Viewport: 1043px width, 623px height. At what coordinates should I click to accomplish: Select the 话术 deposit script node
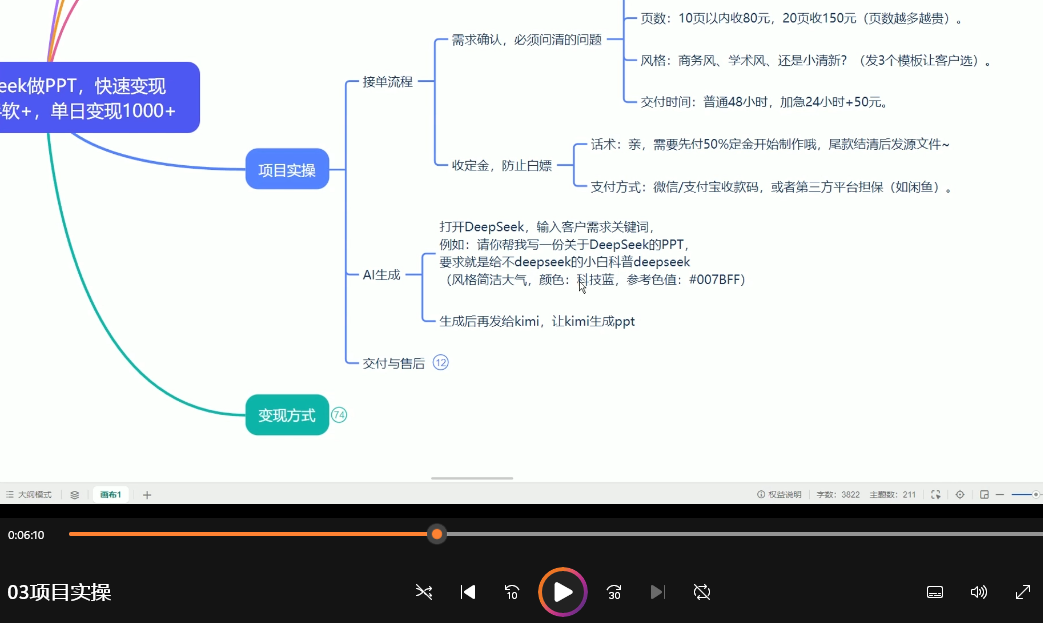pyautogui.click(x=770, y=144)
